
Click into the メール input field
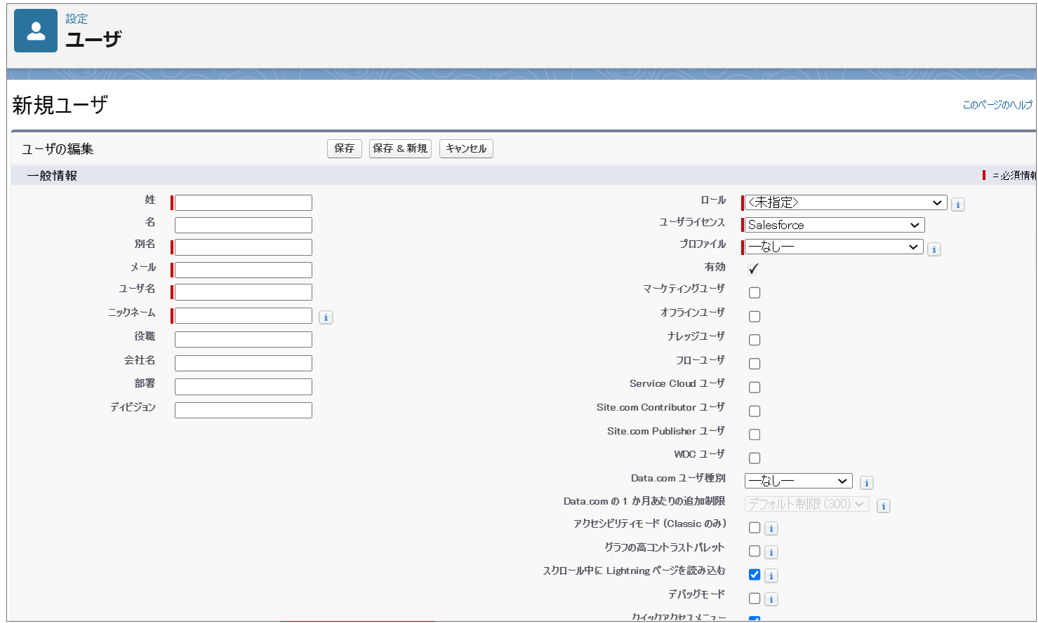[x=243, y=270]
